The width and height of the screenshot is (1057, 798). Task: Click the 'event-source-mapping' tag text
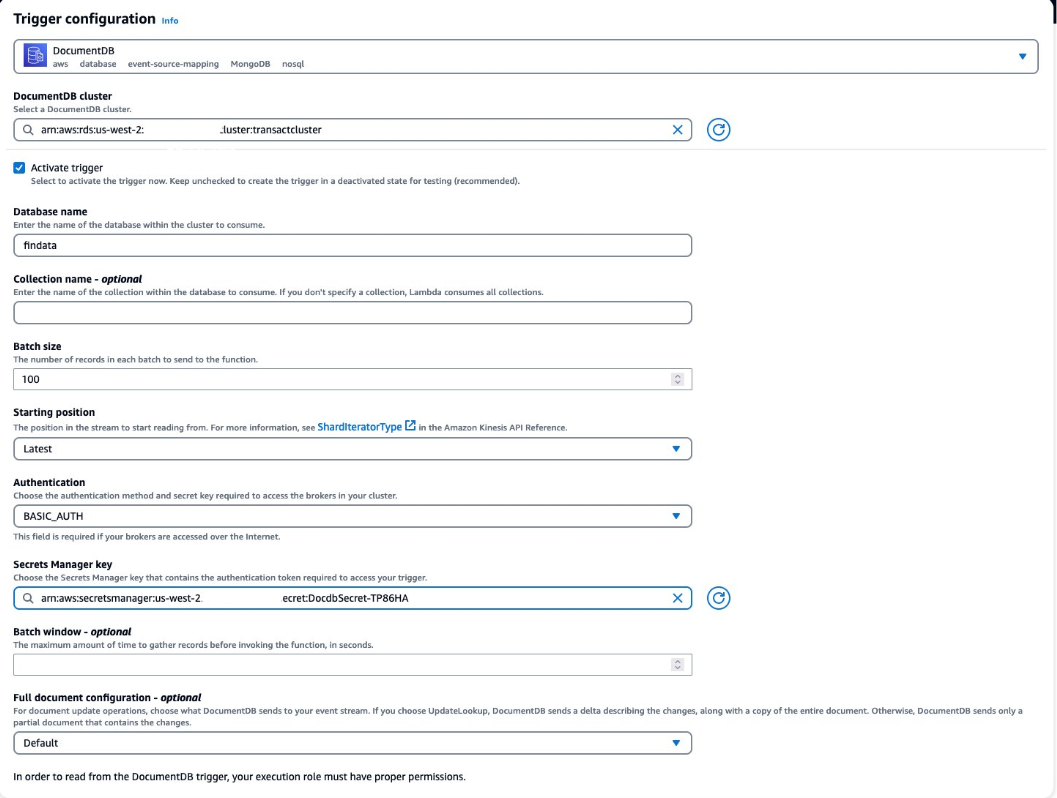[173, 64]
